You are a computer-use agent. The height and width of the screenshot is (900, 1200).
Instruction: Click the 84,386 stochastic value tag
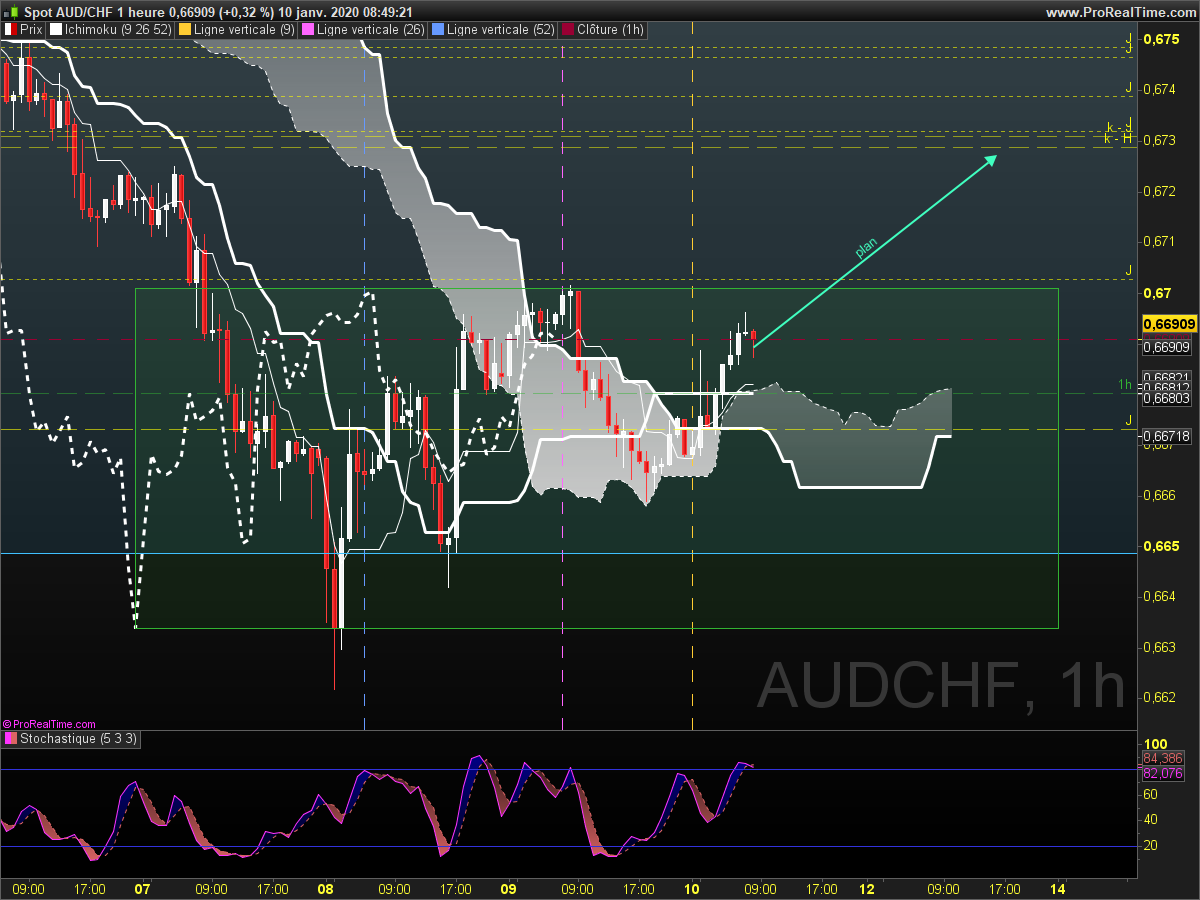[x=1163, y=759]
